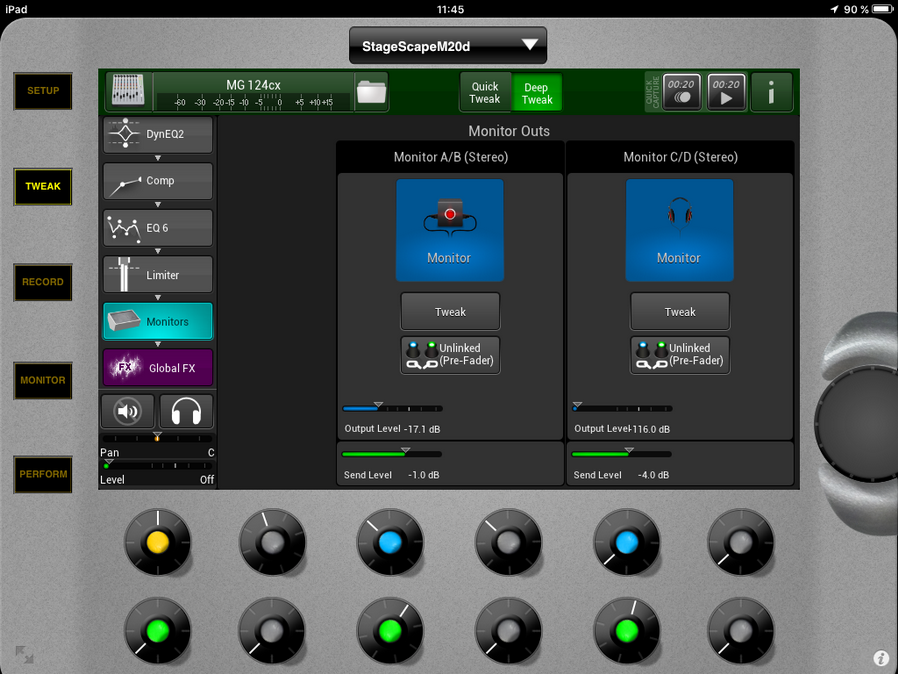
Task: Click the headphones cue button
Action: [x=186, y=411]
